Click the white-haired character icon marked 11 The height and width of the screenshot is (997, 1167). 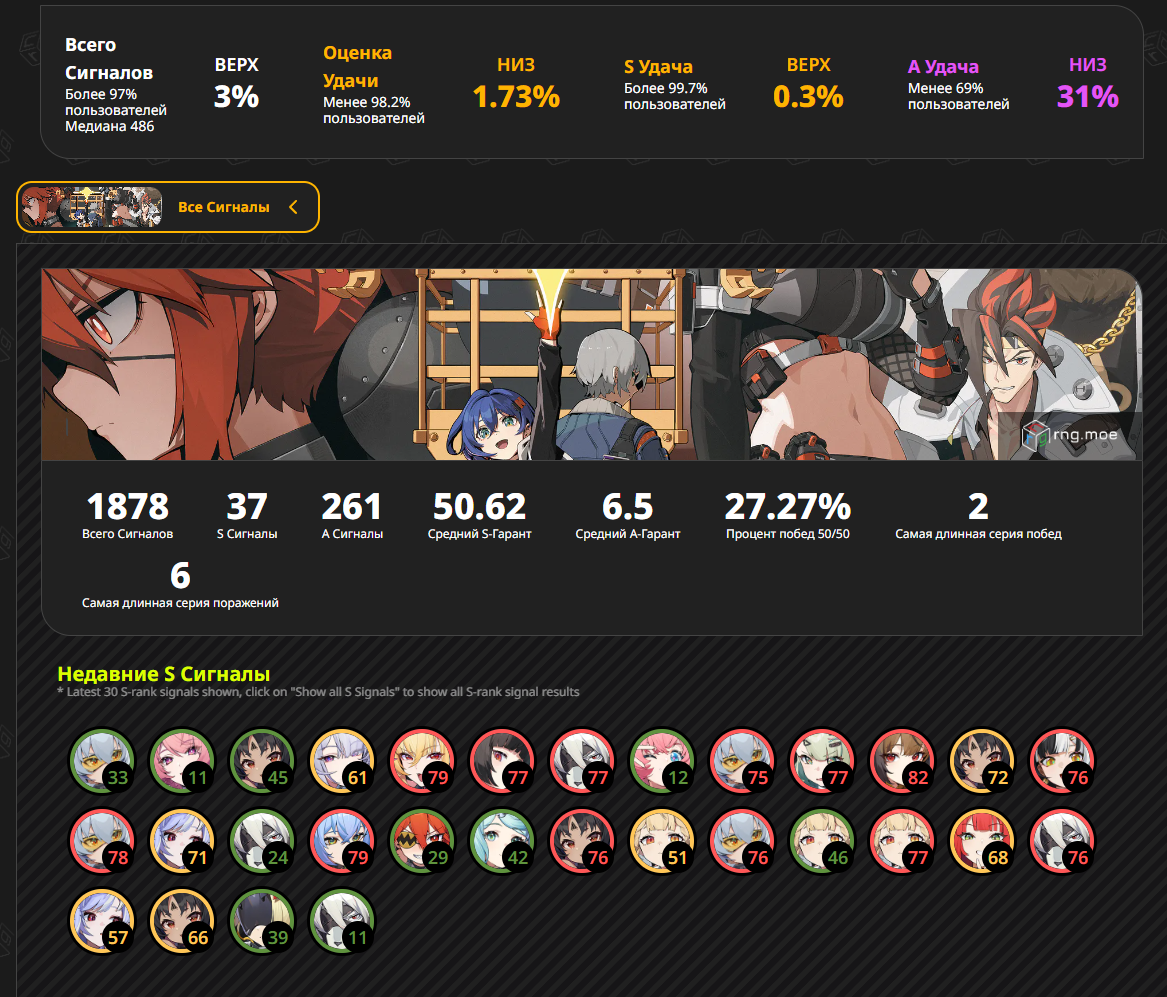point(342,921)
